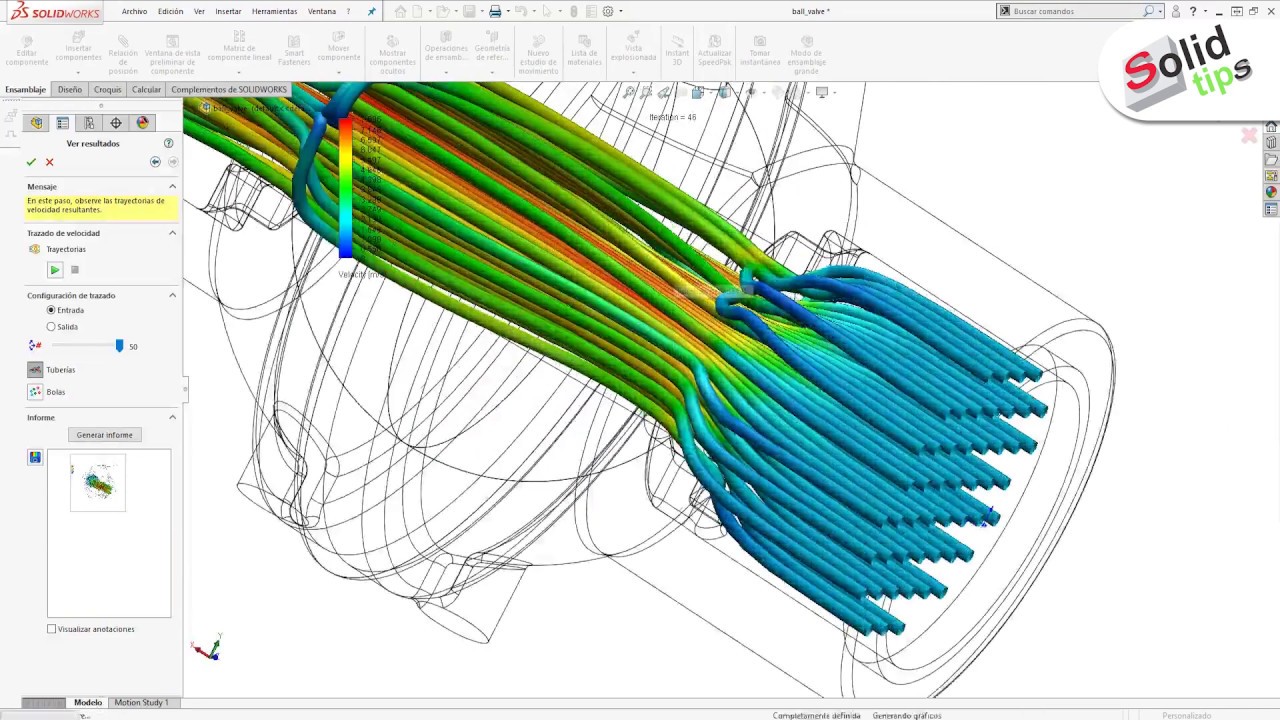Open Insertar componentes dropdown
1280x720 pixels.
click(78, 71)
